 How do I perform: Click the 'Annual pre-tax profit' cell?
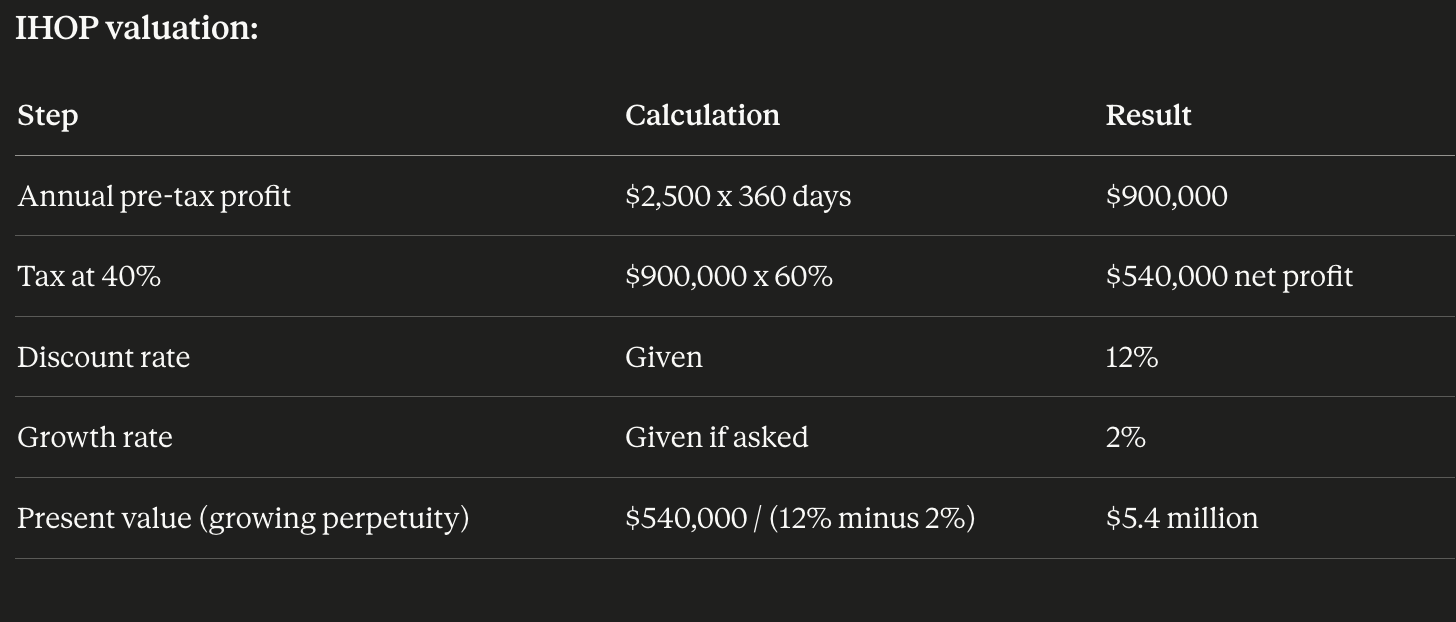point(154,196)
